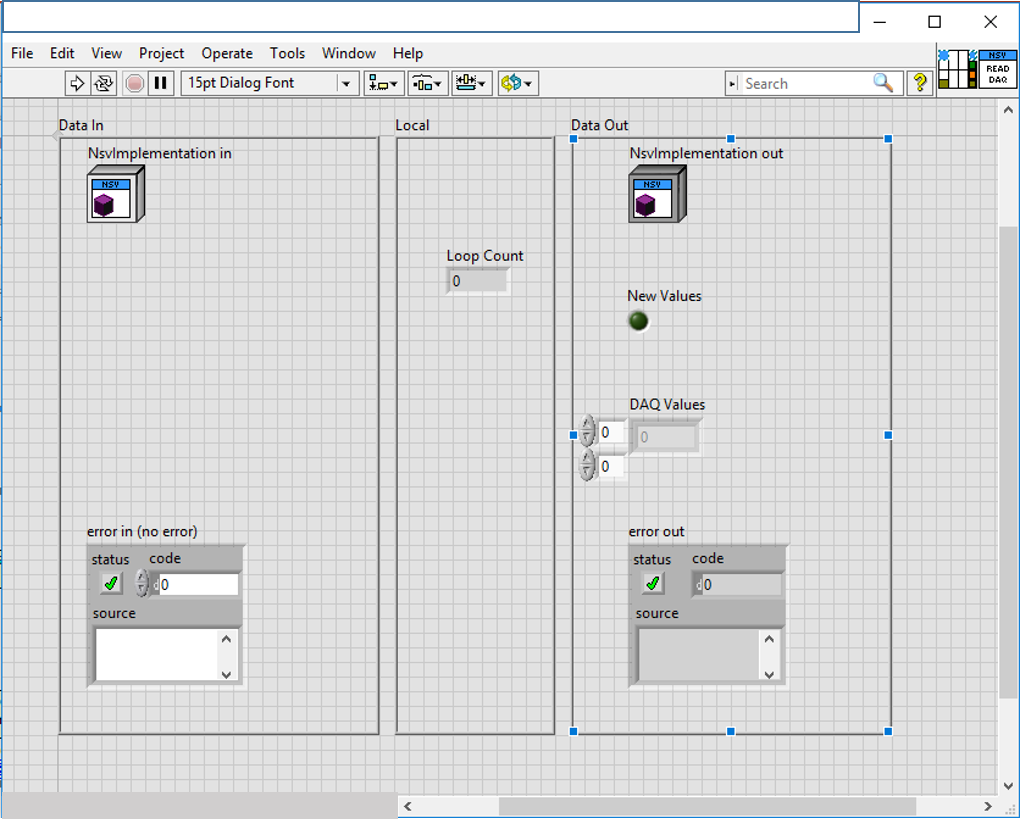Click the vertical scrollbar down arrow
The width and height of the screenshot is (1020, 819).
coord(1008,785)
